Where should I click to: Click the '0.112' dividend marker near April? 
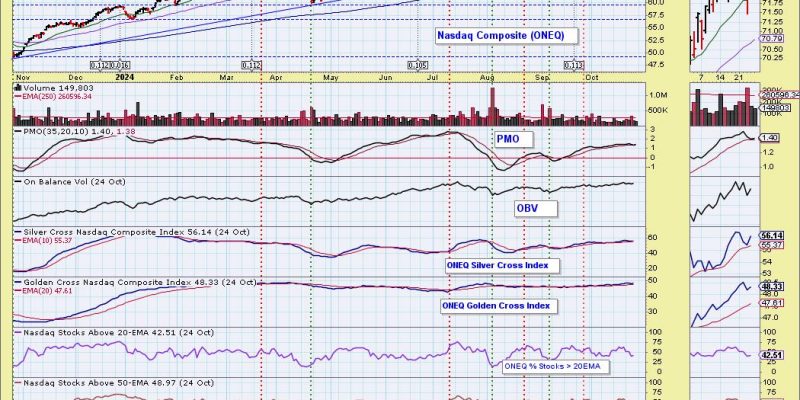click(x=252, y=65)
